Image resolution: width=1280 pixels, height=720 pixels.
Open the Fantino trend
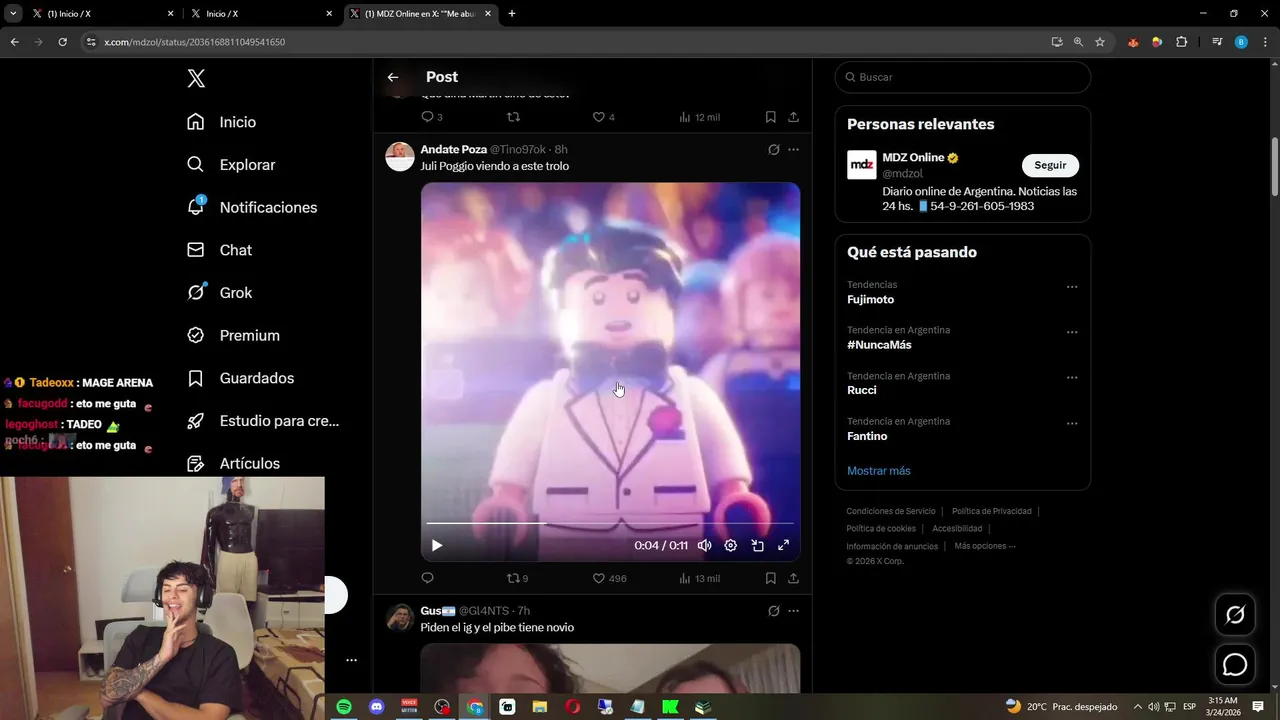pyautogui.click(x=867, y=436)
